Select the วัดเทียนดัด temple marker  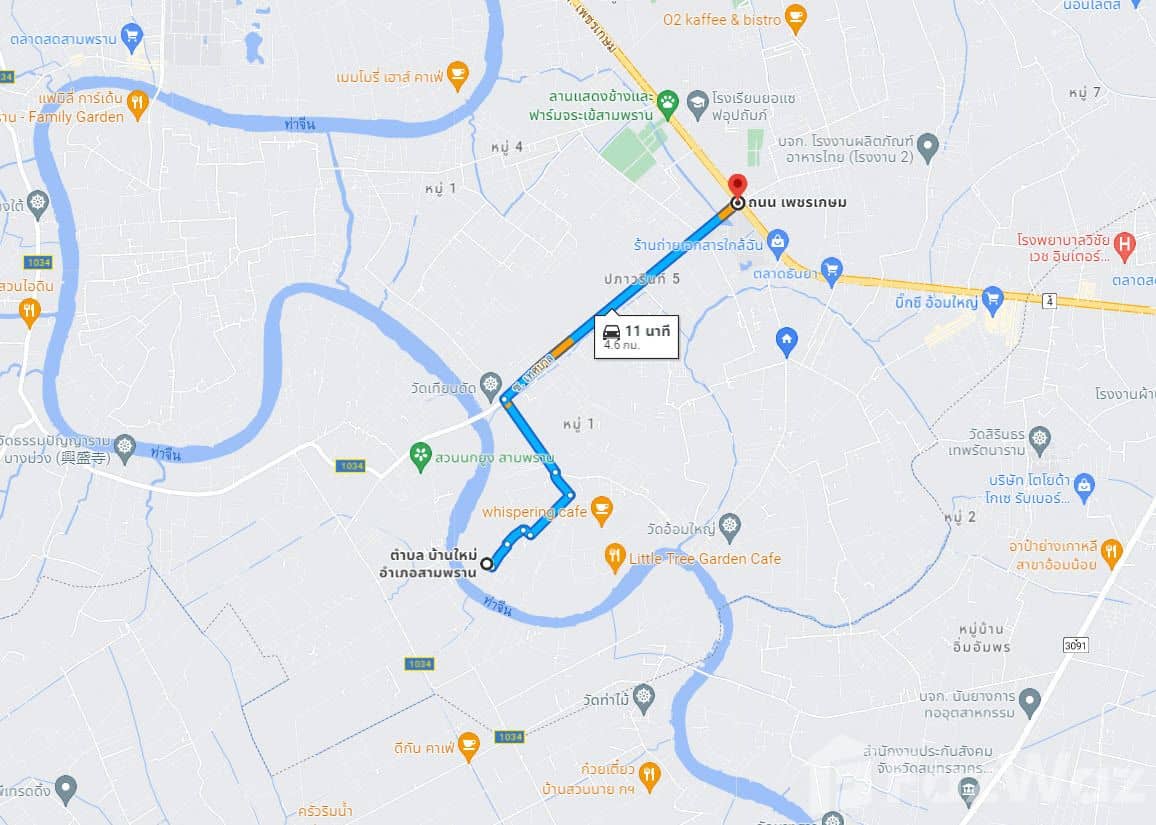coord(490,386)
